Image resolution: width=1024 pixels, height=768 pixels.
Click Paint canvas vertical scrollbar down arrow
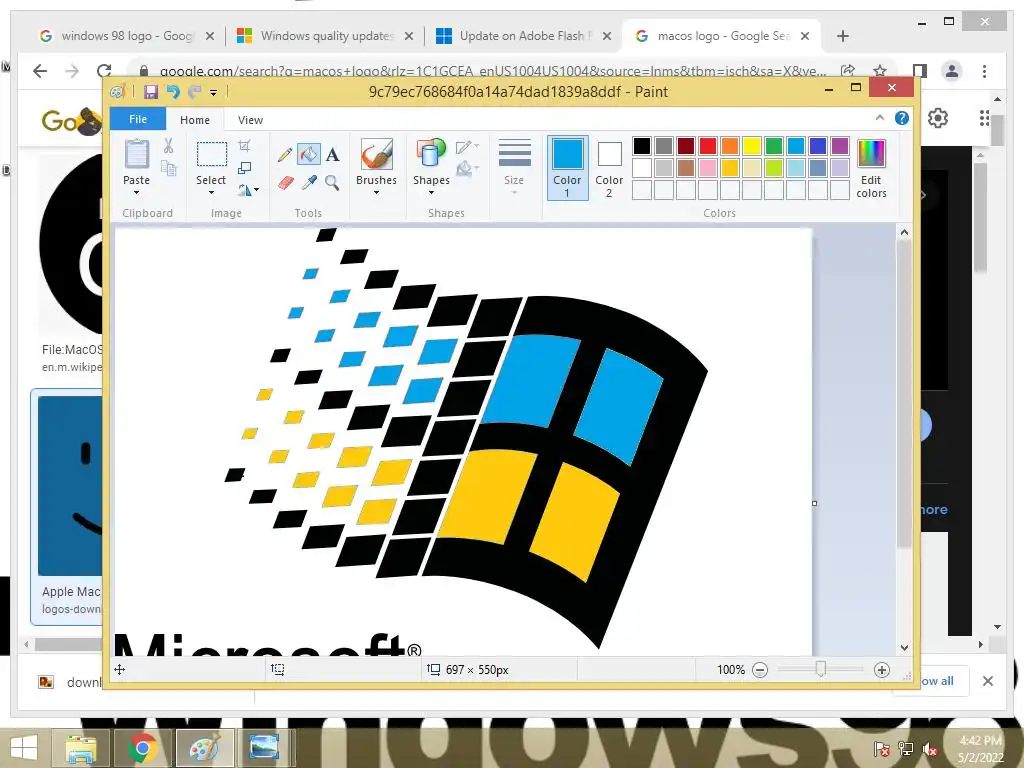904,648
